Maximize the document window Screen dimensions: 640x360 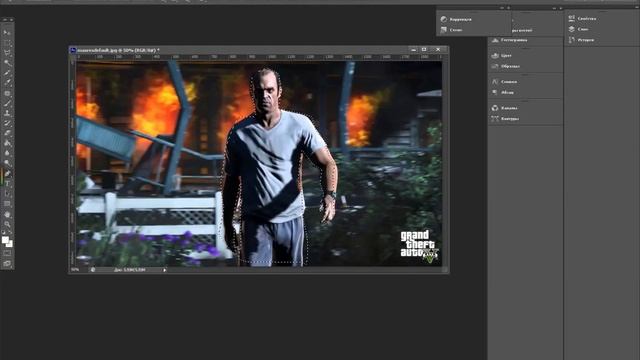[x=424, y=50]
